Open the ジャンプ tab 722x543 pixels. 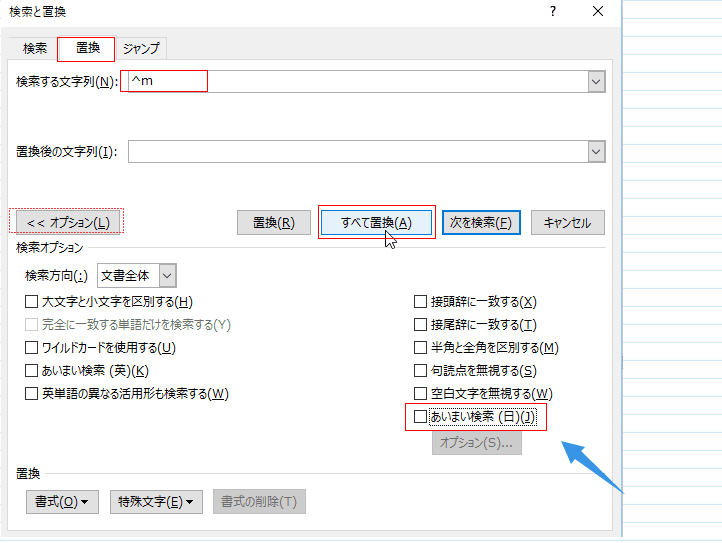tap(141, 48)
